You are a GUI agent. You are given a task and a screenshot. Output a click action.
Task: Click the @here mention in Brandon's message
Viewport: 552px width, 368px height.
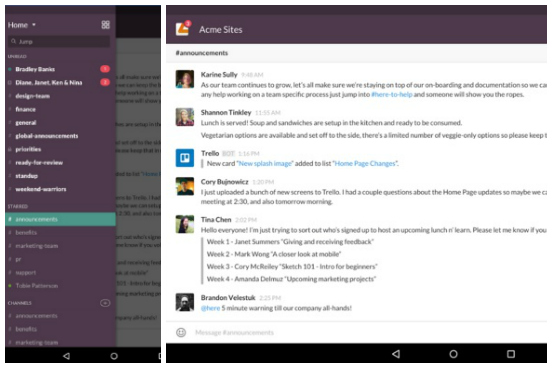click(x=211, y=308)
